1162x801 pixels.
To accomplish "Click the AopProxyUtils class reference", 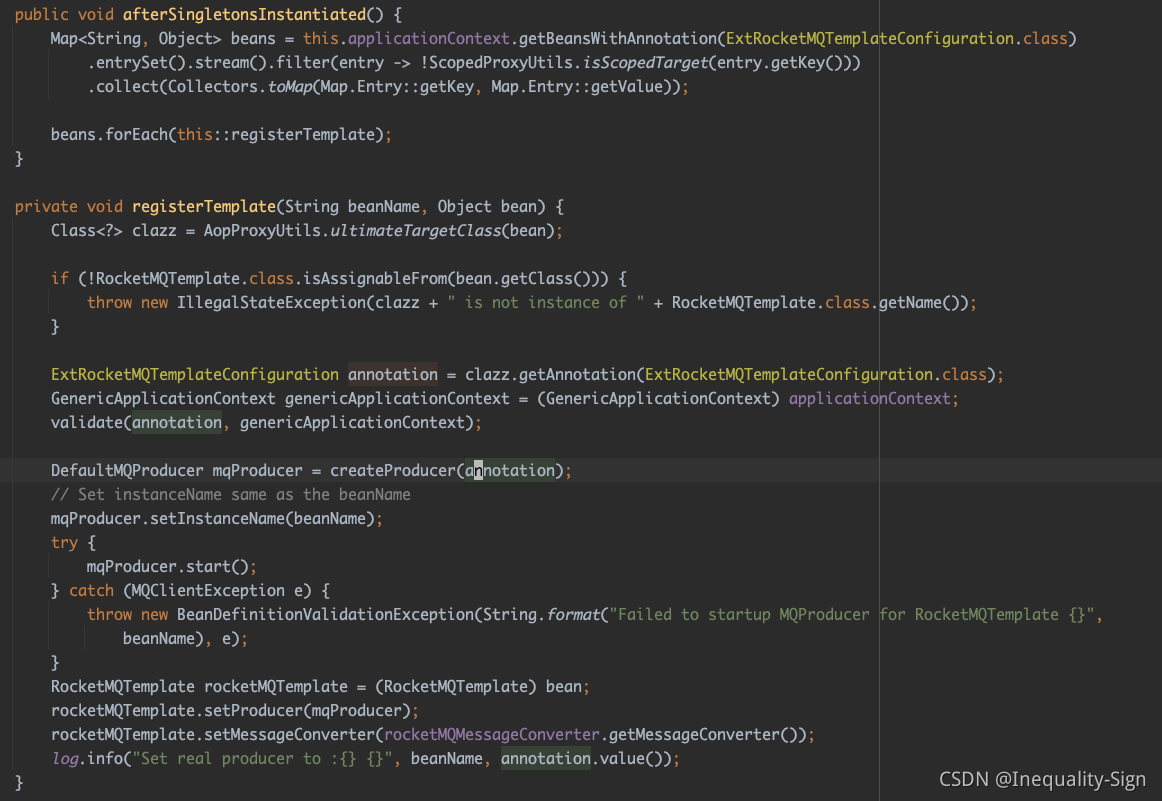I will point(262,230).
